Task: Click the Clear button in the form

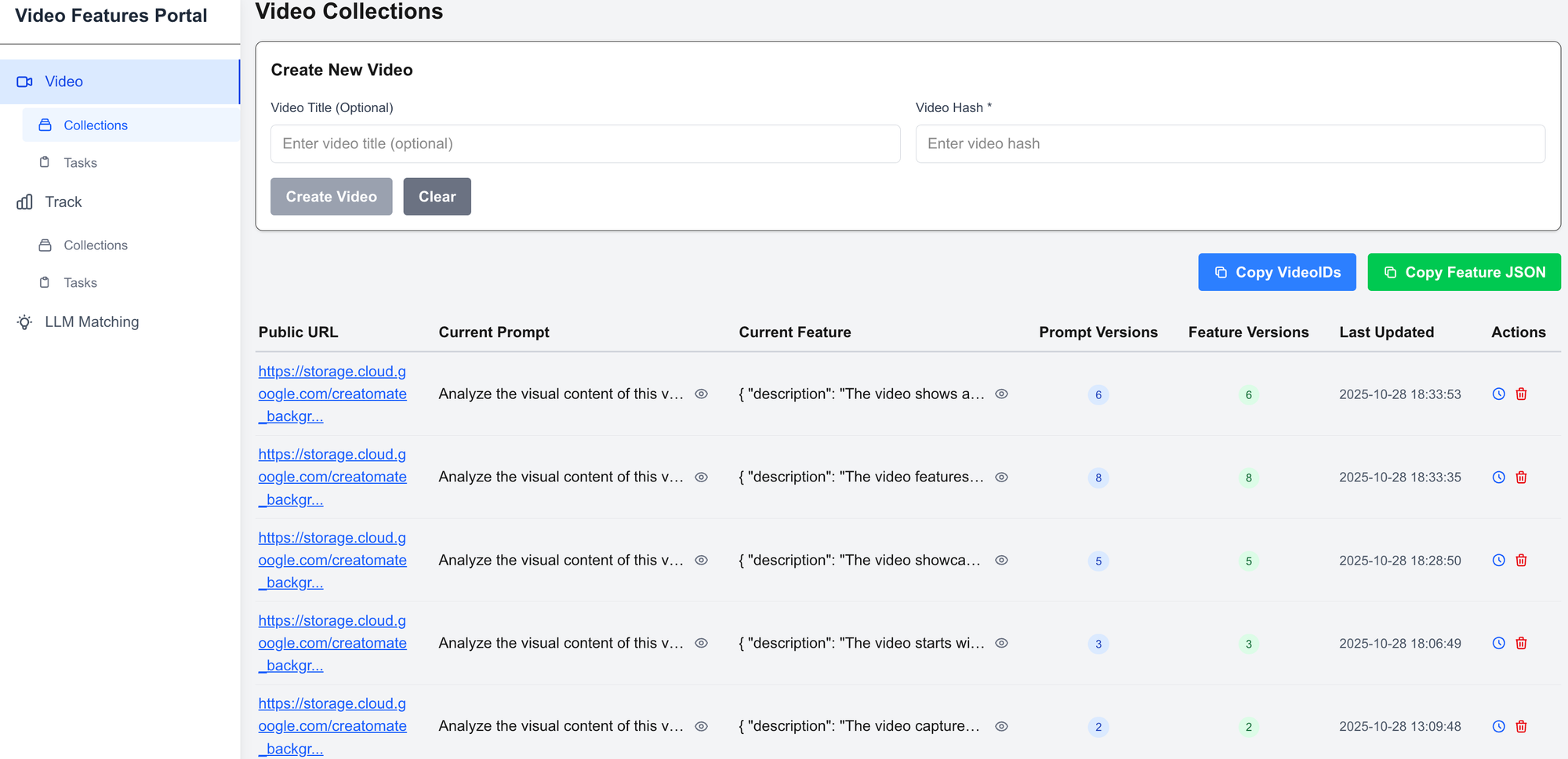Action: 437,197
